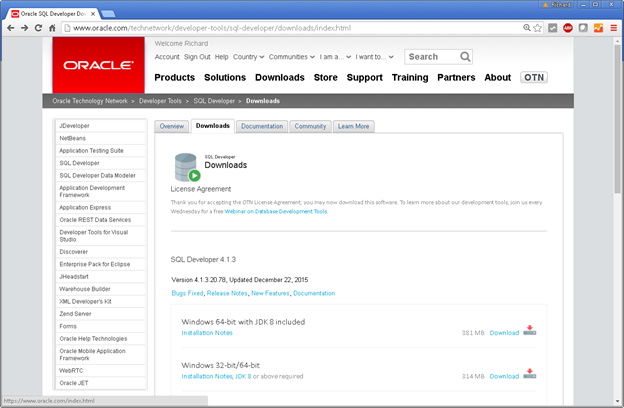Image resolution: width=624 pixels, height=408 pixels.
Task: Open a new browser tab
Action: (x=108, y=14)
